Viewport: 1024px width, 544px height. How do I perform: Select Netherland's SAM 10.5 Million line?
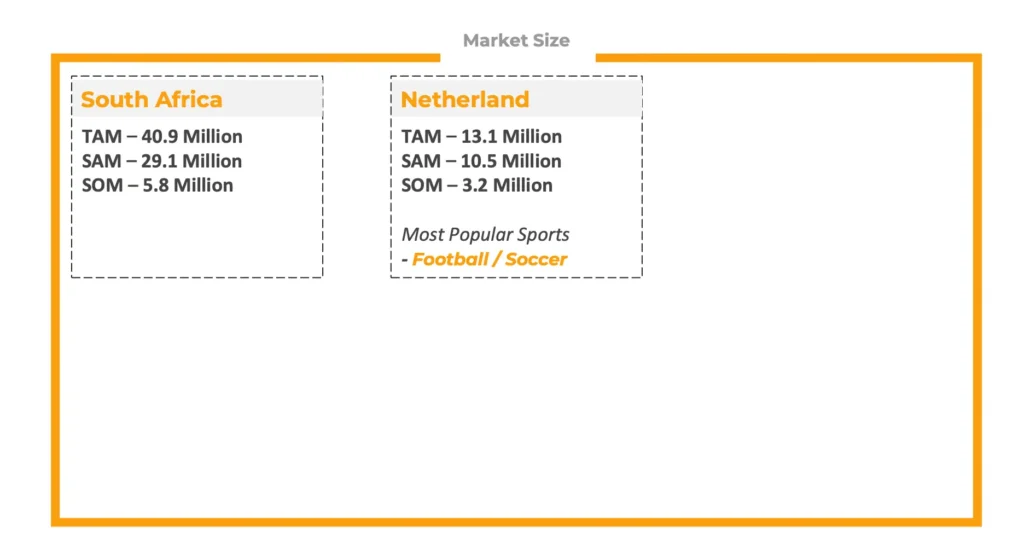482,161
